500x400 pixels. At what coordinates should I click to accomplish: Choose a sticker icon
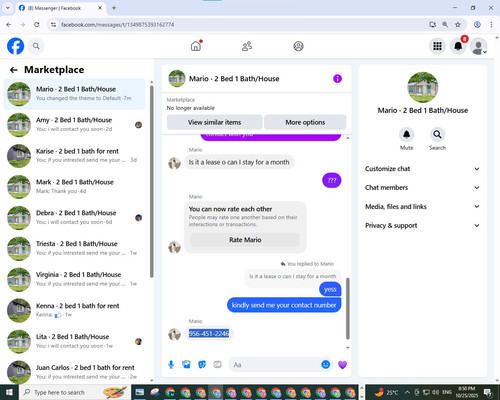[x=202, y=364]
